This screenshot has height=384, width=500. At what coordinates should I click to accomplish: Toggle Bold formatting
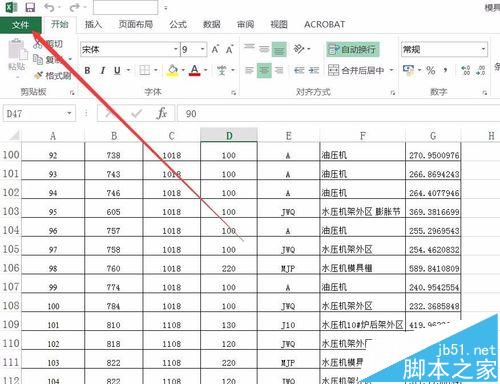click(87, 70)
